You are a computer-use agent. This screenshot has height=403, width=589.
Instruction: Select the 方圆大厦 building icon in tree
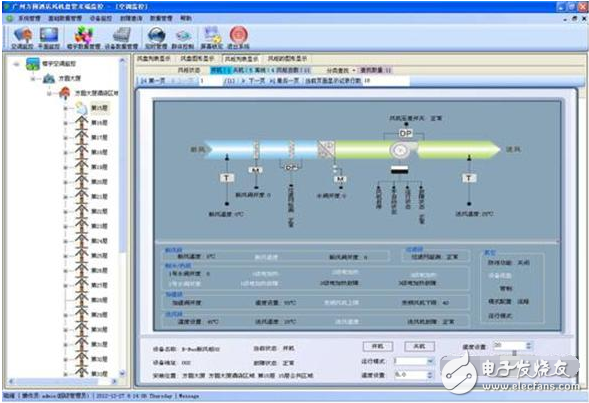(x=49, y=78)
